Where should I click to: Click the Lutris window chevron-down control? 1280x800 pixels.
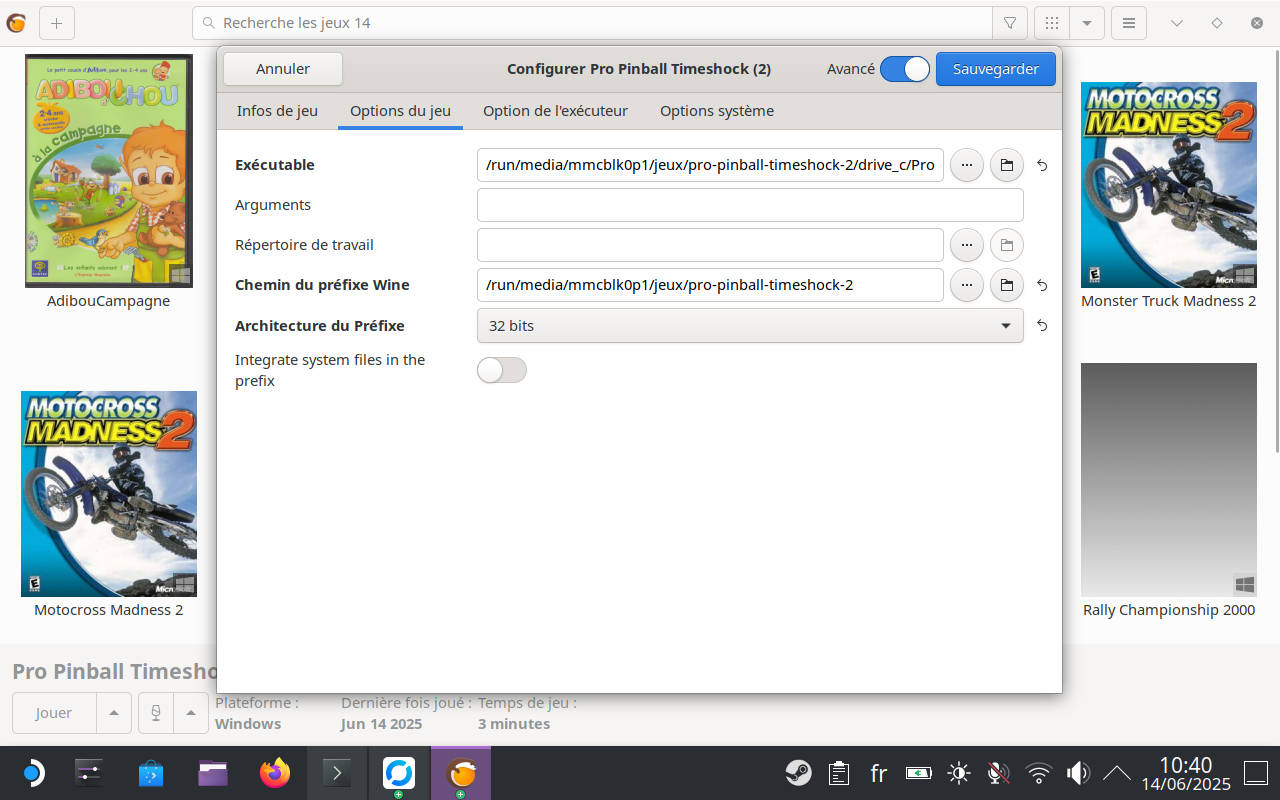(1177, 22)
